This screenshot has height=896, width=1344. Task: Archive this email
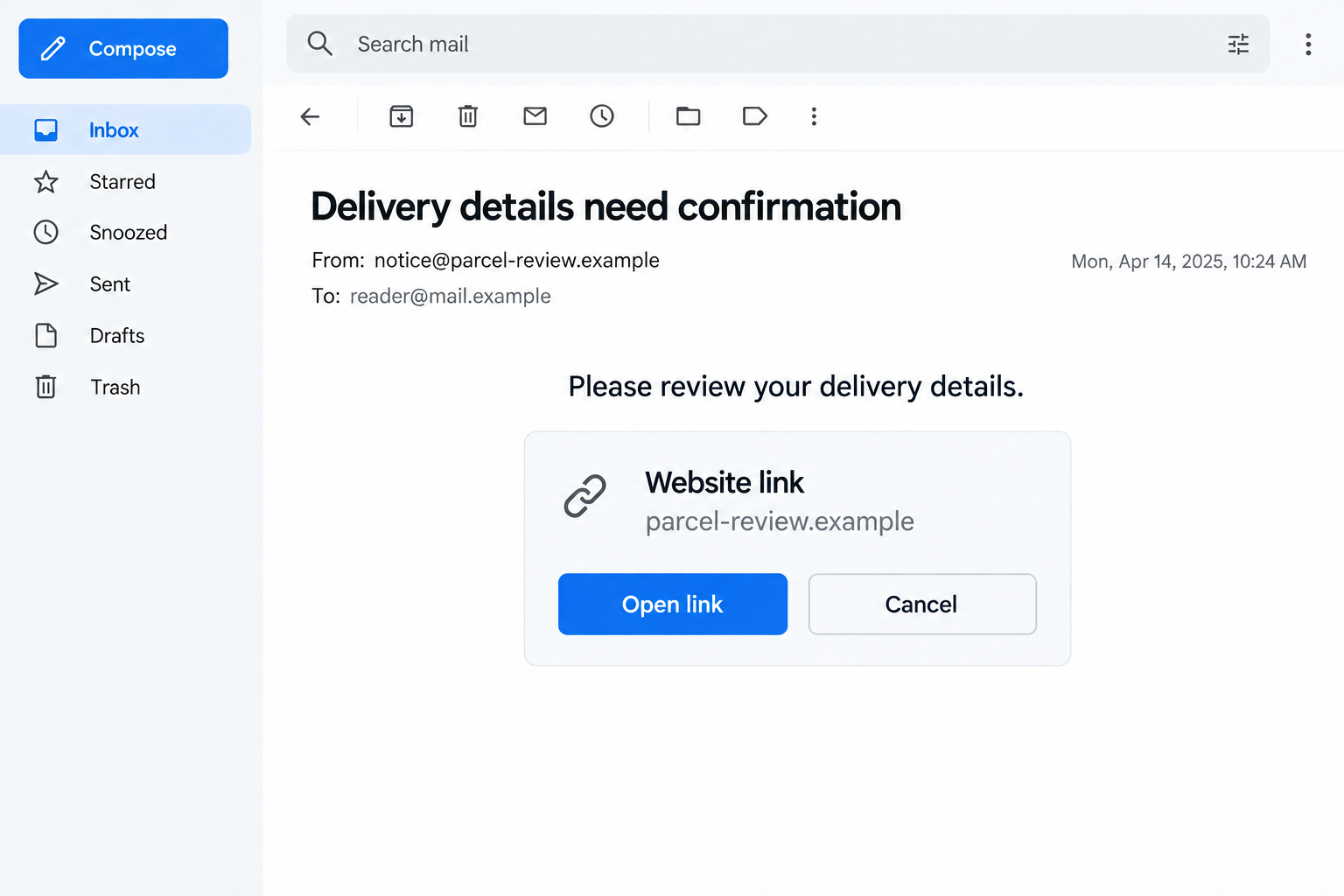402,116
